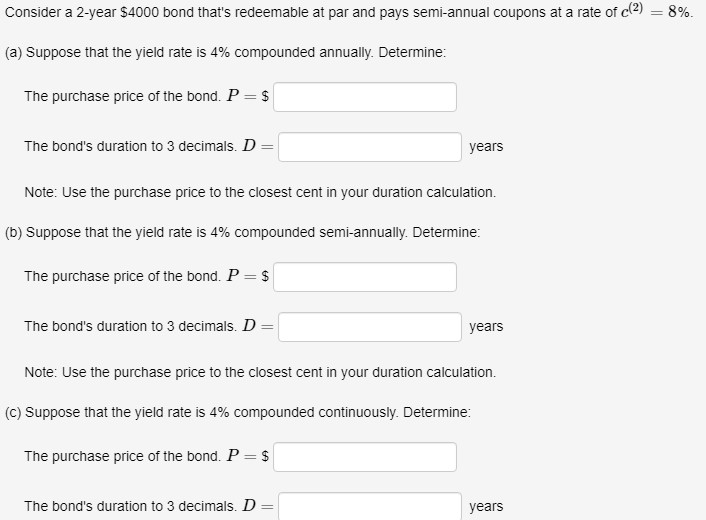
Task: Click the coupon rate formula c(2) = 8%
Action: 656,11
